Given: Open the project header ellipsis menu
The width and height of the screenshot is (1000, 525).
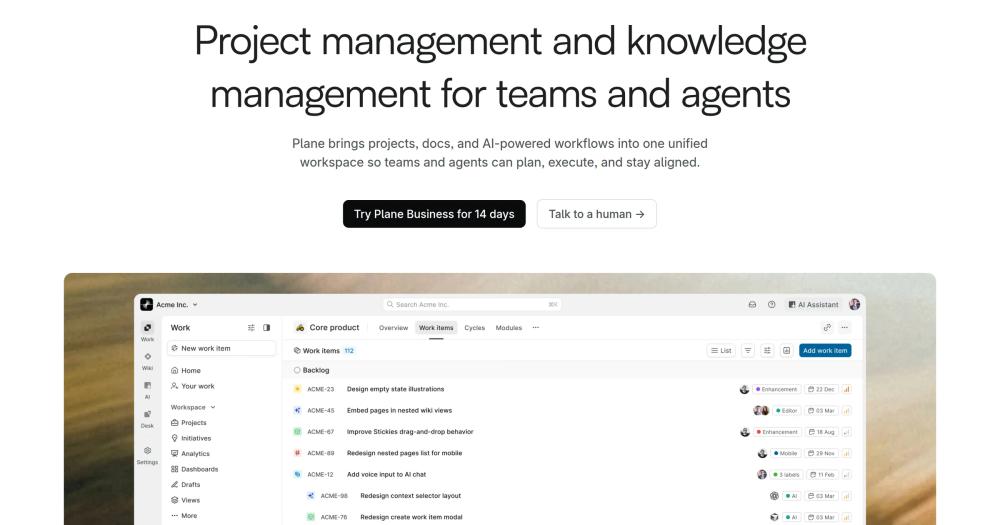Looking at the screenshot, I should click(x=844, y=327).
